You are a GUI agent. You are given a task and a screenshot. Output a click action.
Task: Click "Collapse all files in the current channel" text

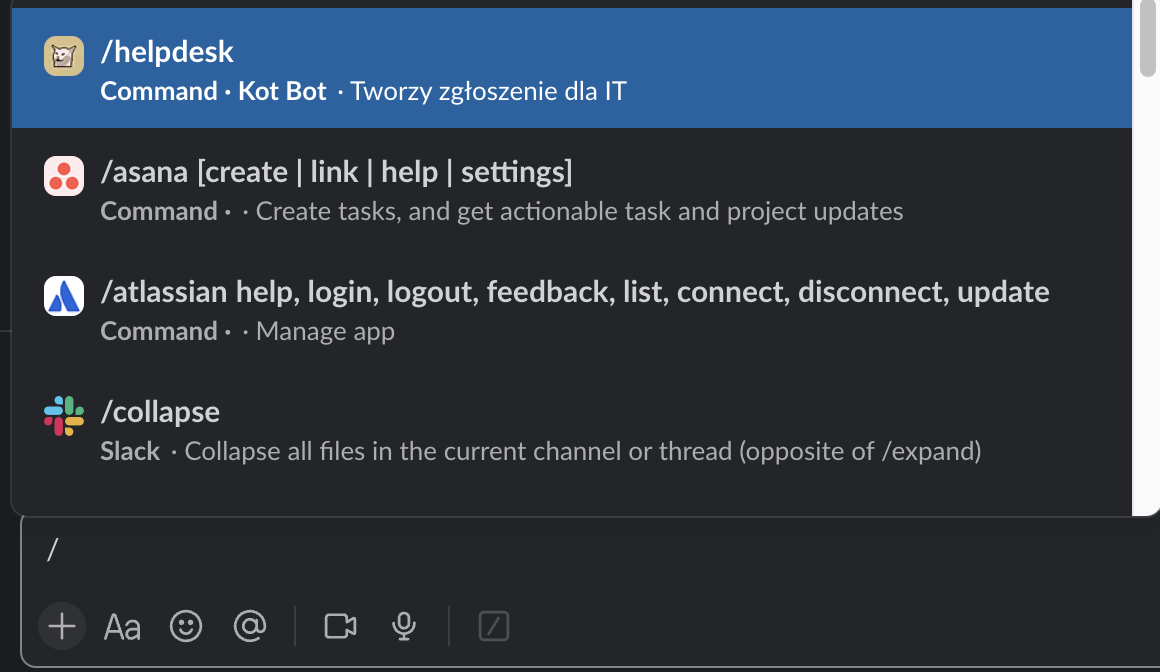[582, 452]
